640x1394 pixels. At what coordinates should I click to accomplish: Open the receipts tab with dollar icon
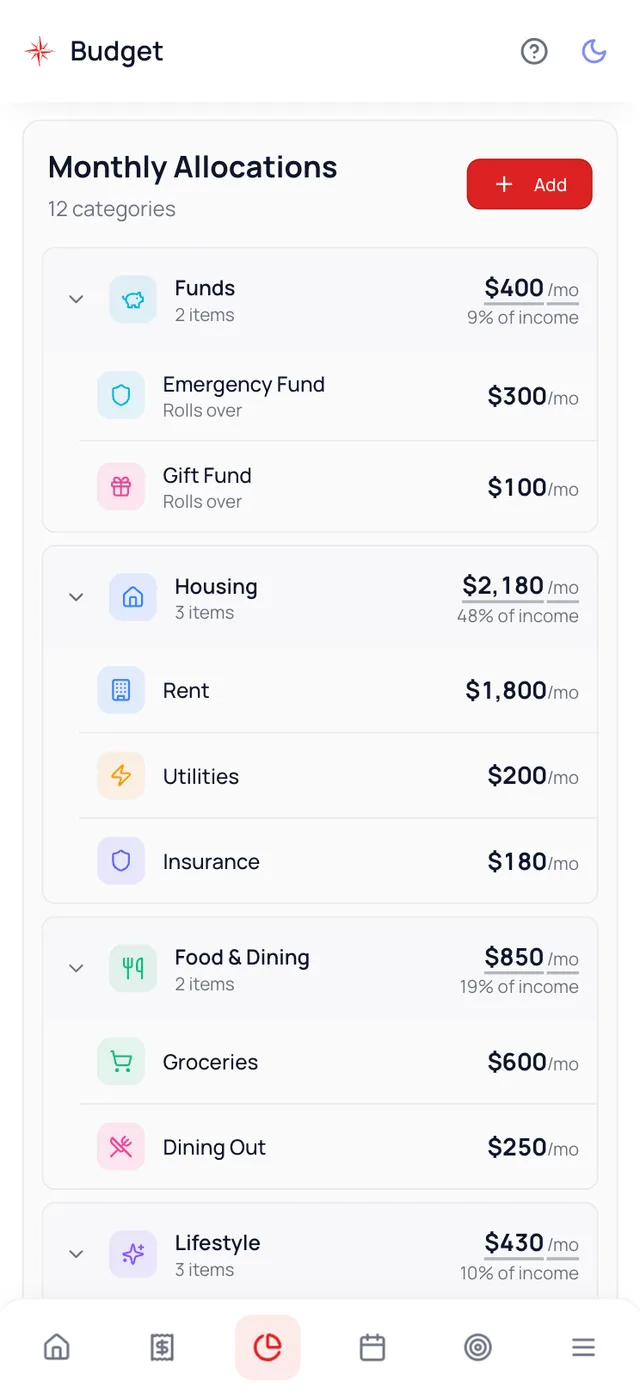pyautogui.click(x=162, y=1347)
